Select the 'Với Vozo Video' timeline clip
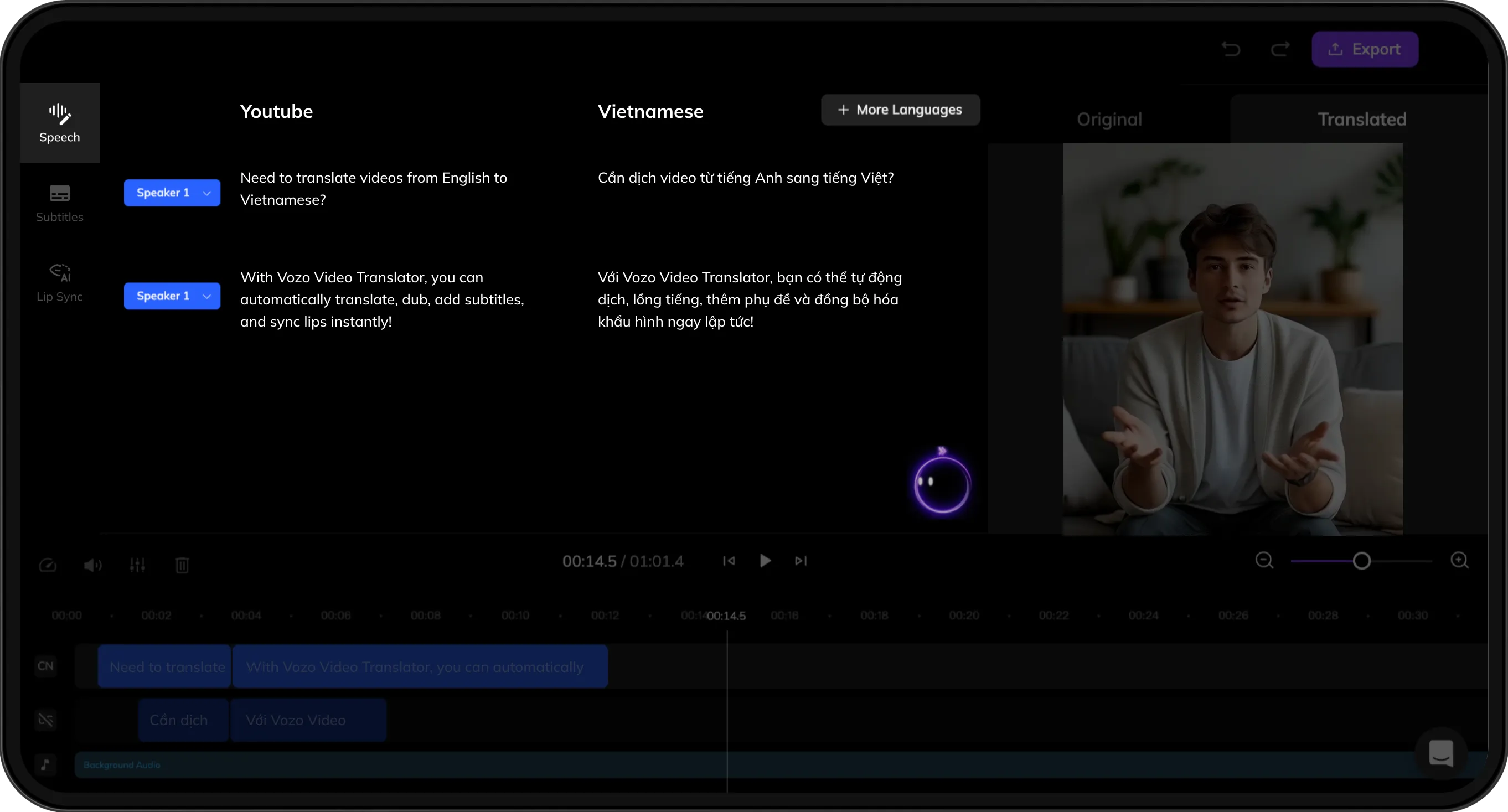1508x812 pixels. (x=308, y=720)
